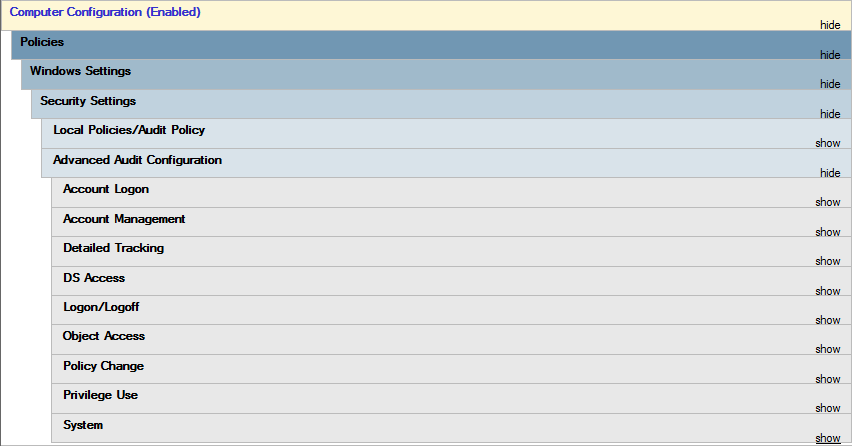Image resolution: width=852 pixels, height=446 pixels.
Task: Show the System audit settings
Action: coord(827,438)
